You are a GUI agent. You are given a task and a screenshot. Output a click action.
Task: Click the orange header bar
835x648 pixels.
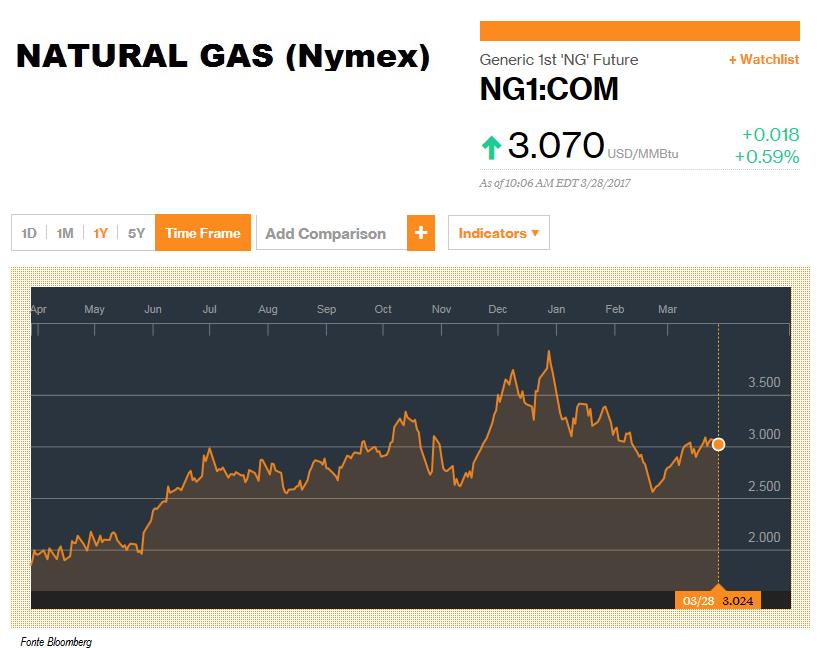pyautogui.click(x=640, y=31)
